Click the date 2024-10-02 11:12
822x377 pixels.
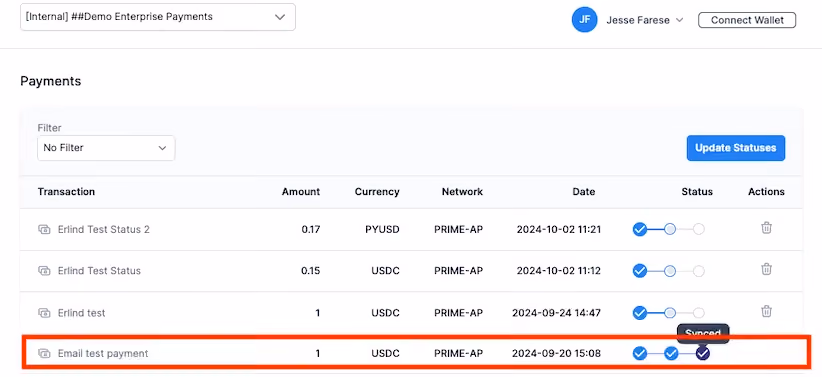(x=558, y=271)
